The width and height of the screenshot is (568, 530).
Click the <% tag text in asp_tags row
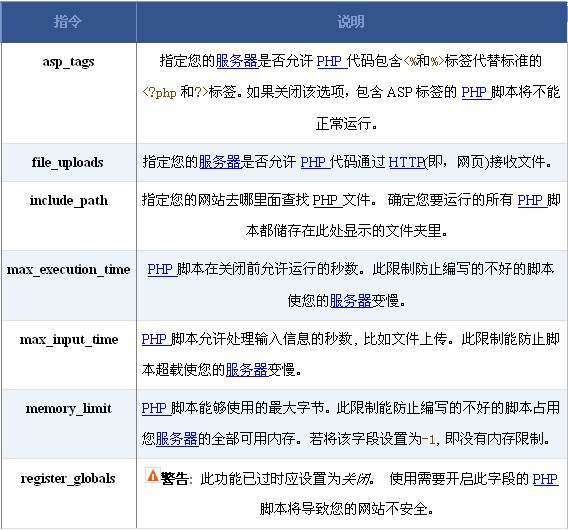[x=409, y=61]
